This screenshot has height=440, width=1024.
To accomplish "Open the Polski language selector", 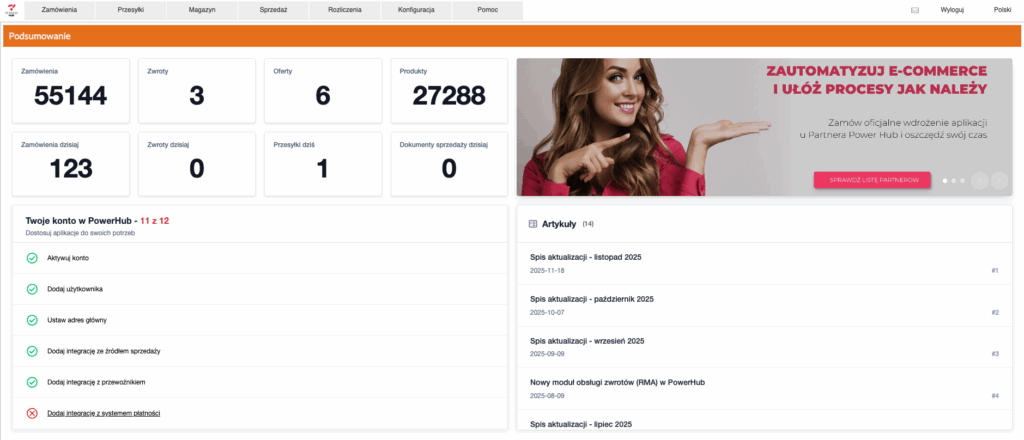I will pyautogui.click(x=1002, y=10).
